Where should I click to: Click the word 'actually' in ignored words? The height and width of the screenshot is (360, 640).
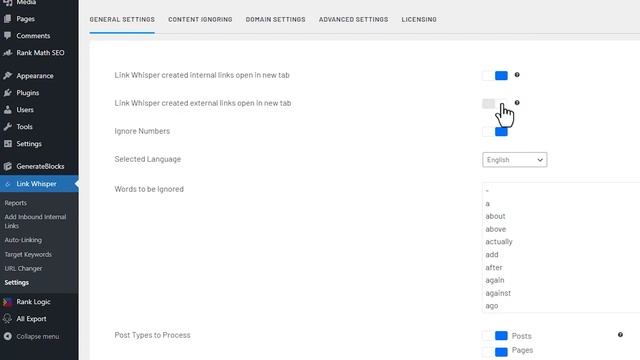[x=499, y=242]
